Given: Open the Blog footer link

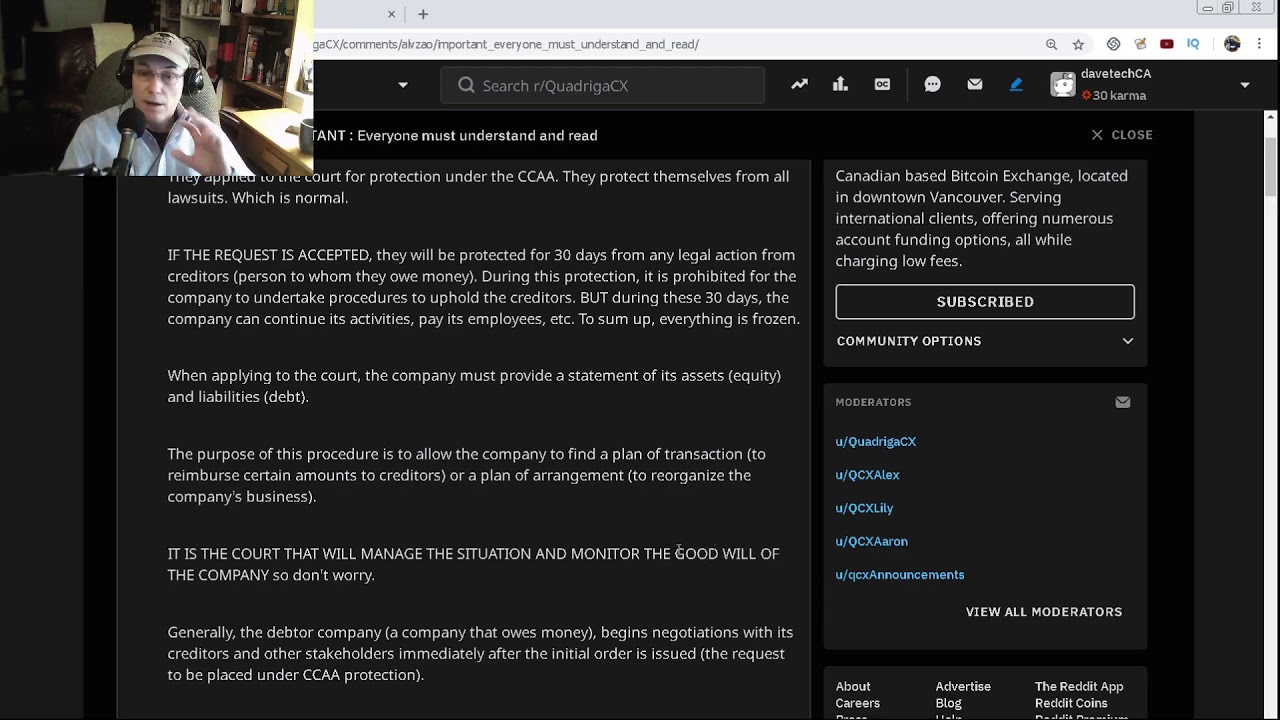Looking at the screenshot, I should (x=949, y=703).
